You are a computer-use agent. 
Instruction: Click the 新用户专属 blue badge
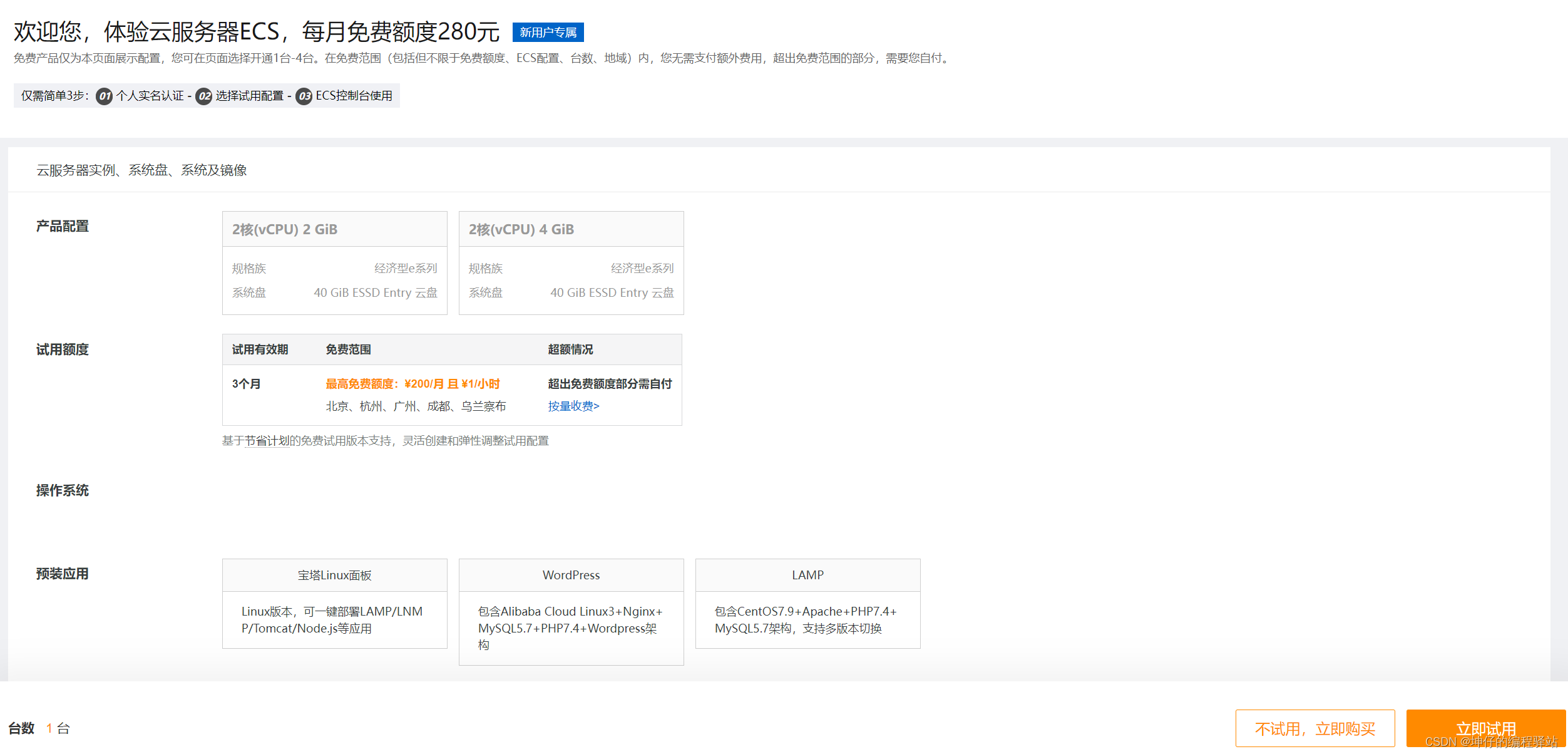pos(548,33)
